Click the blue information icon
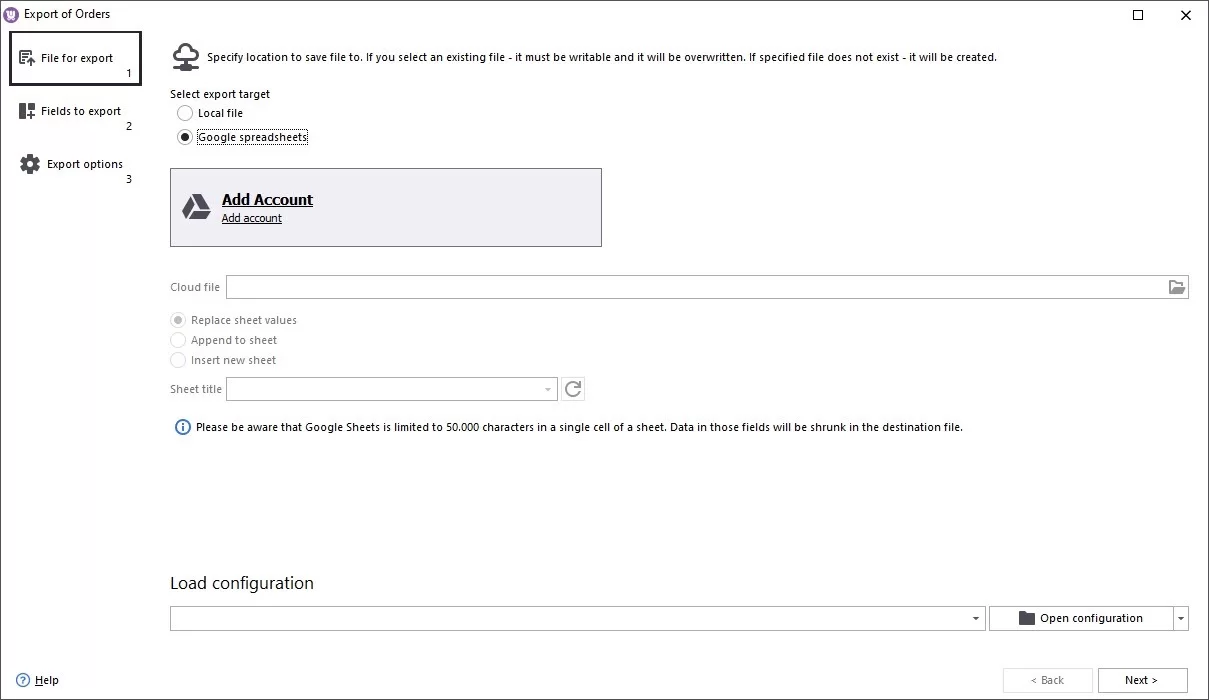1209x700 pixels. (x=182, y=427)
